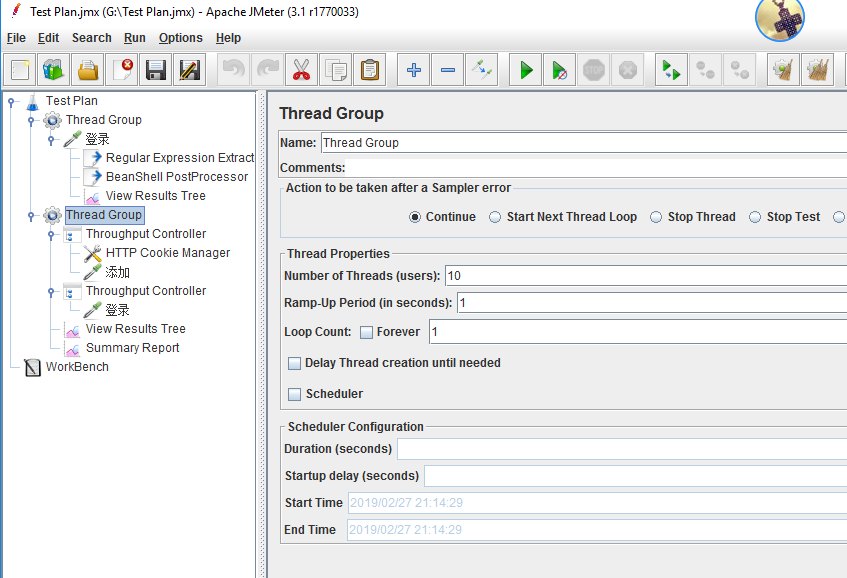Collapse the first Thread Group node
The image size is (847, 578).
[x=31, y=120]
